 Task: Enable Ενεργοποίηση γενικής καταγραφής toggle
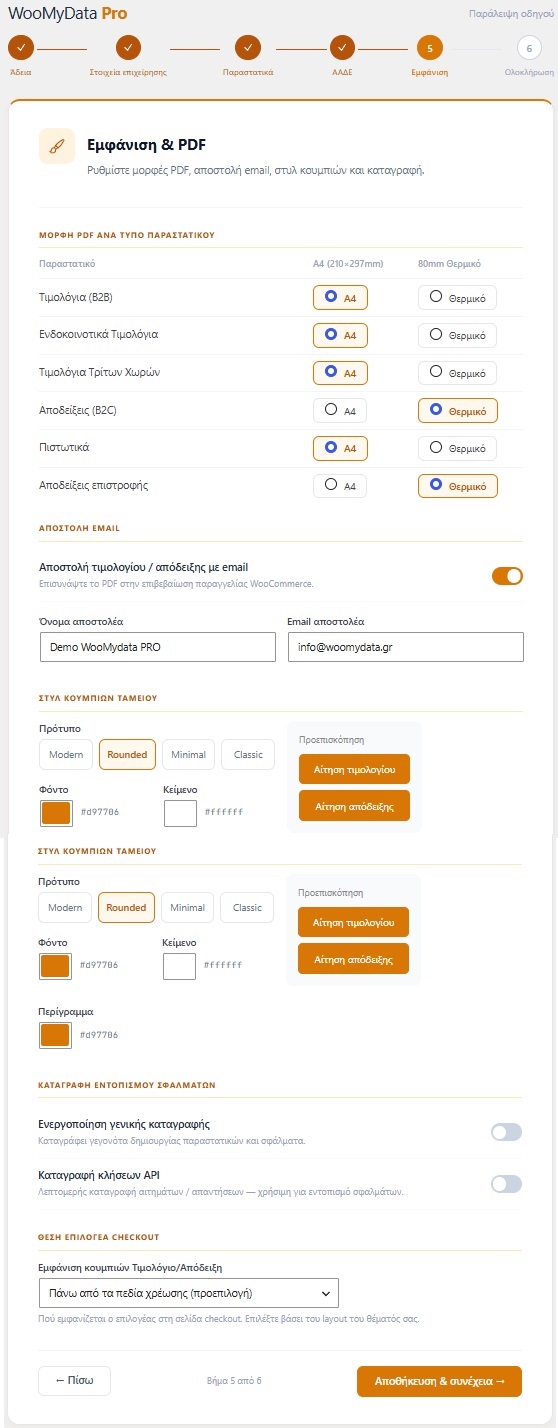[x=506, y=1132]
